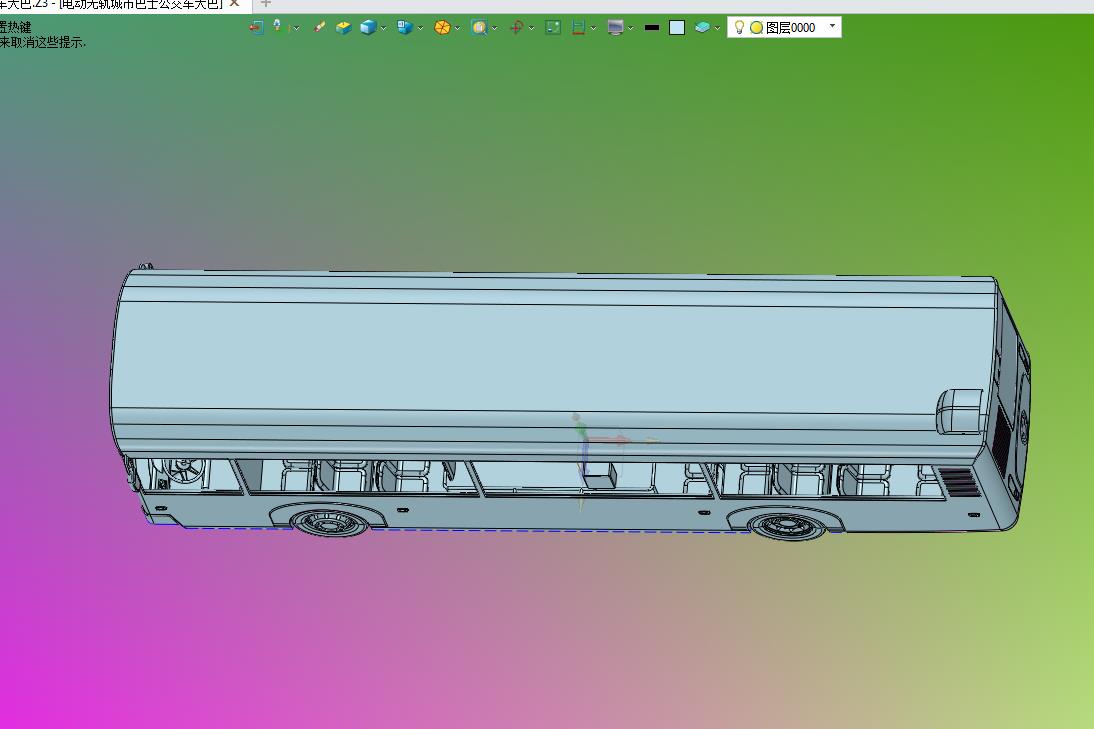Click the red rotate/axis icon
Screen dimensions: 1094x729
coord(516,27)
